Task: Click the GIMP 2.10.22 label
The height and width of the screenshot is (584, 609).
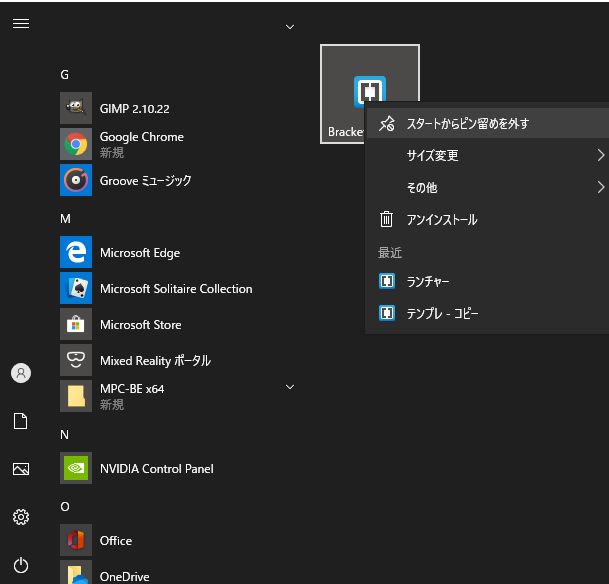Action: [134, 109]
